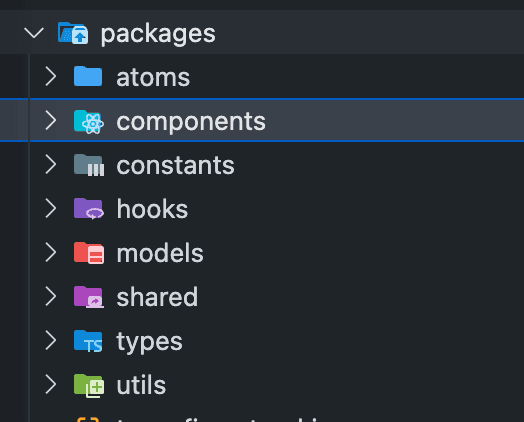Expand the atoms folder chevron
The image size is (524, 422).
[x=50, y=77]
